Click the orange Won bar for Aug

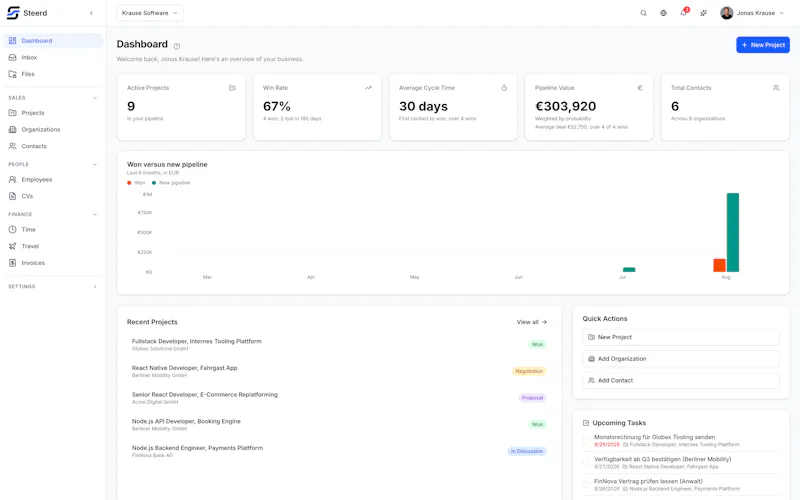719,265
